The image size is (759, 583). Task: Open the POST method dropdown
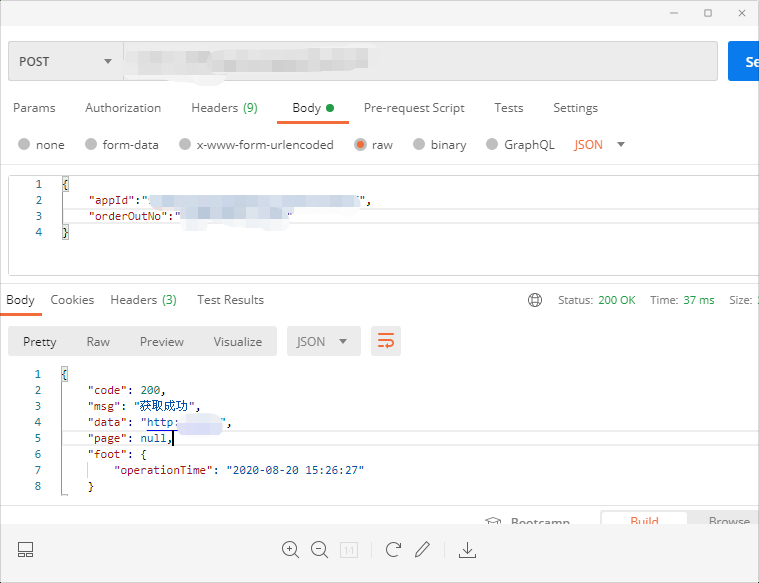pos(65,61)
